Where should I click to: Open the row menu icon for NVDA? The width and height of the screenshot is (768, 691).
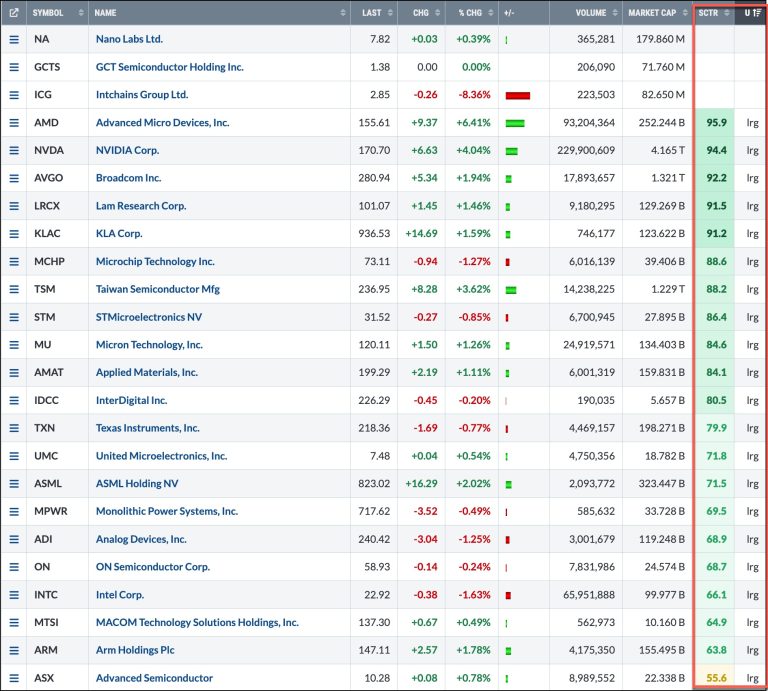pyautogui.click(x=14, y=151)
